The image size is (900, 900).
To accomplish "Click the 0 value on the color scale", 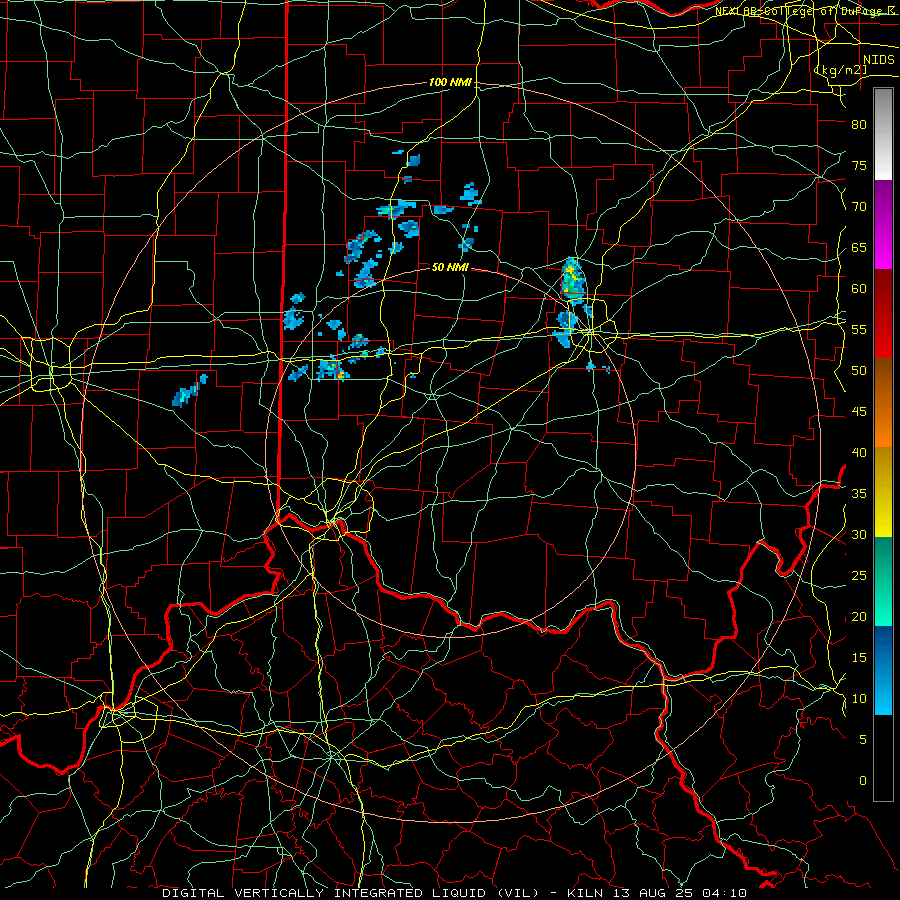I will (x=863, y=781).
